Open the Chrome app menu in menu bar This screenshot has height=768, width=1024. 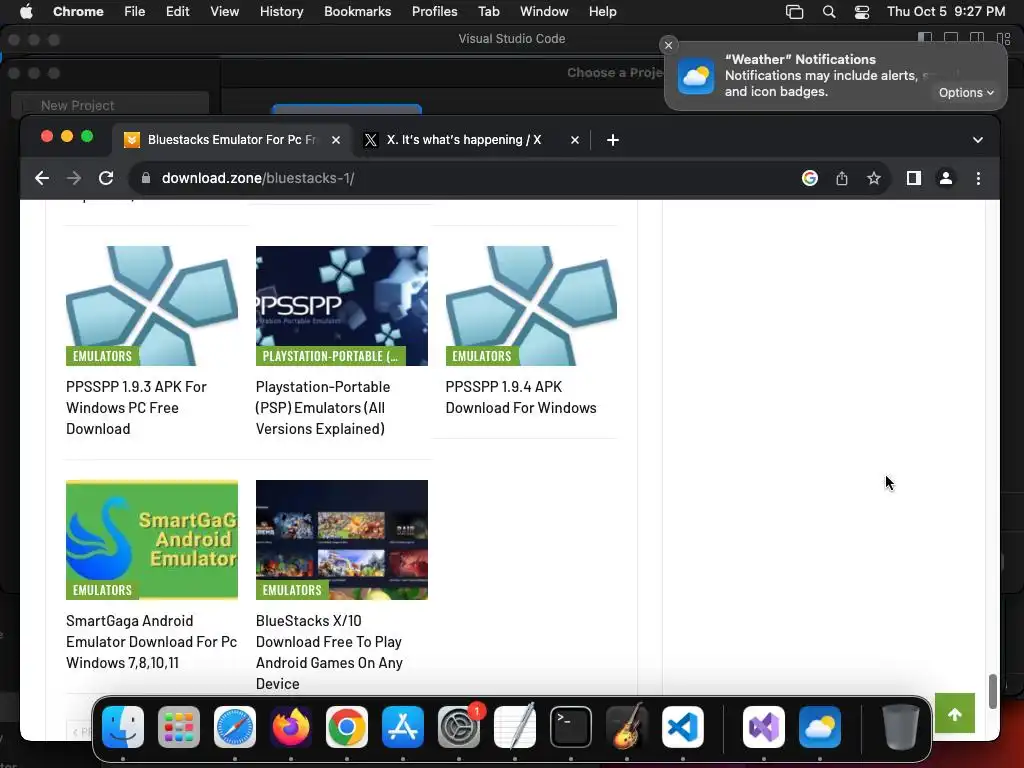(x=78, y=12)
